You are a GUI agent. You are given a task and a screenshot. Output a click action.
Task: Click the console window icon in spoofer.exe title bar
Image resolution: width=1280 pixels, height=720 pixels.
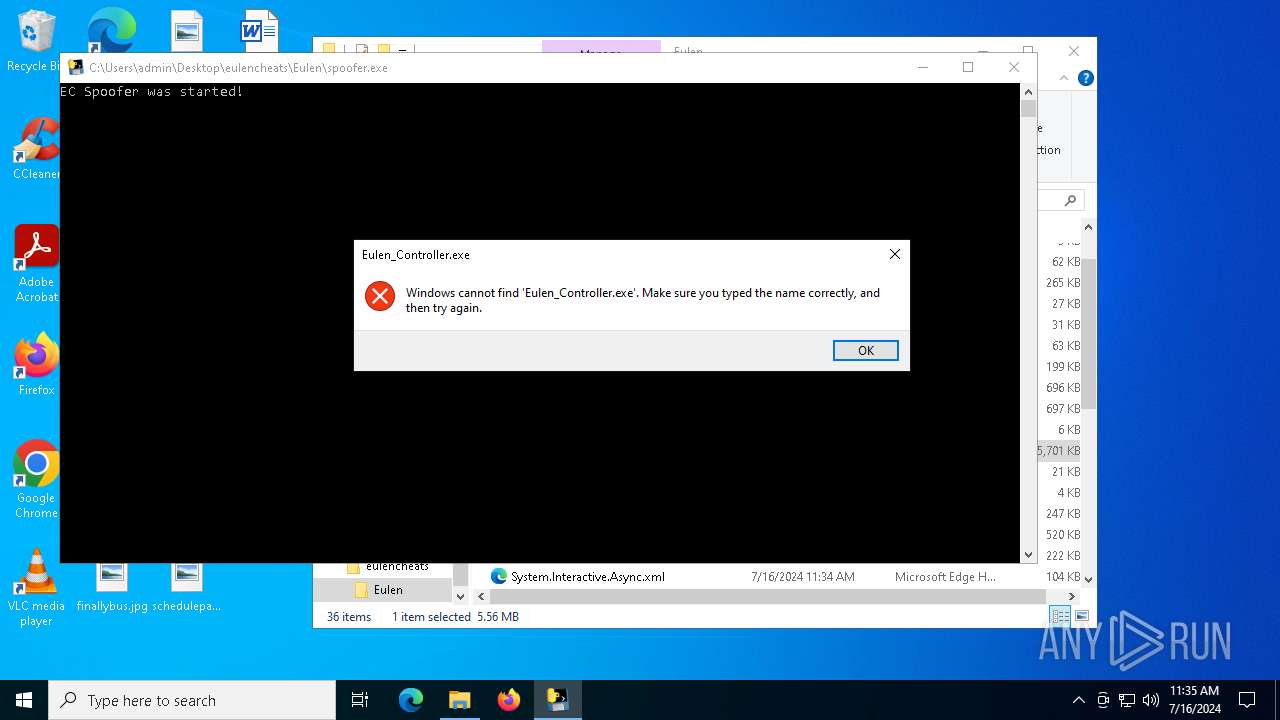[76, 67]
